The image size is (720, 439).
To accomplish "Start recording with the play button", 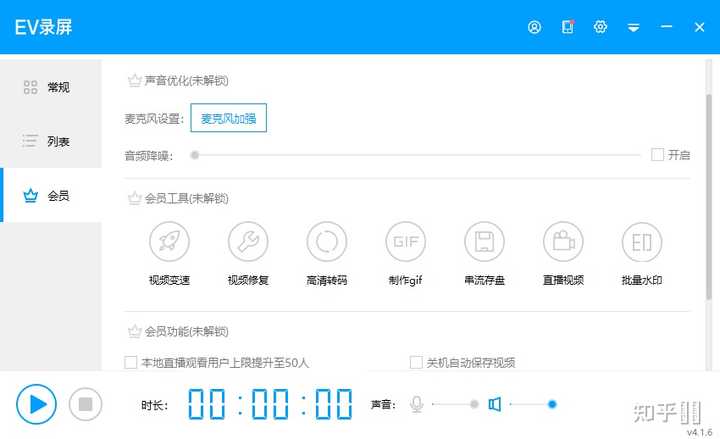I will pyautogui.click(x=36, y=404).
